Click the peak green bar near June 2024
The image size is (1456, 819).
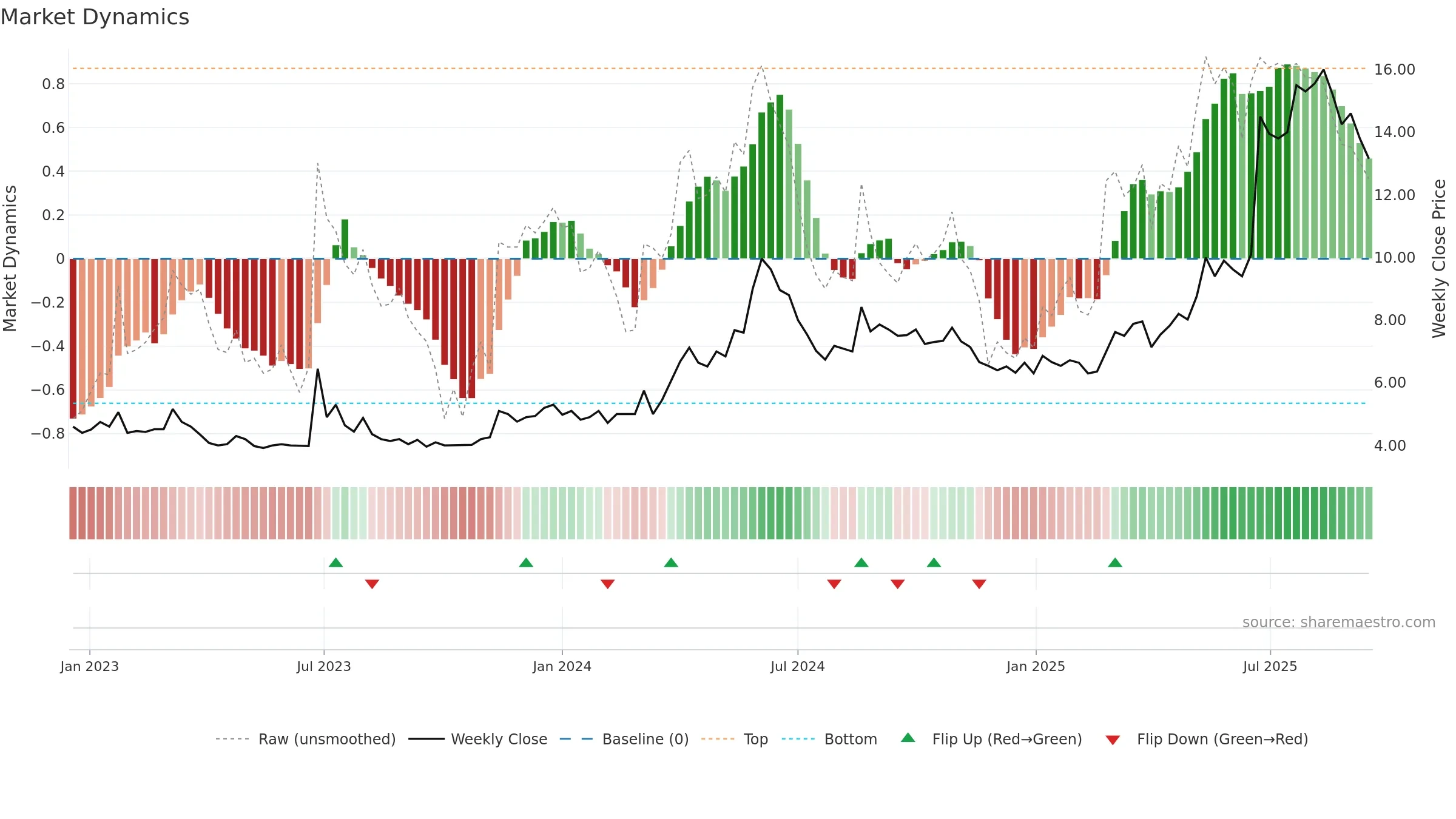point(780,177)
